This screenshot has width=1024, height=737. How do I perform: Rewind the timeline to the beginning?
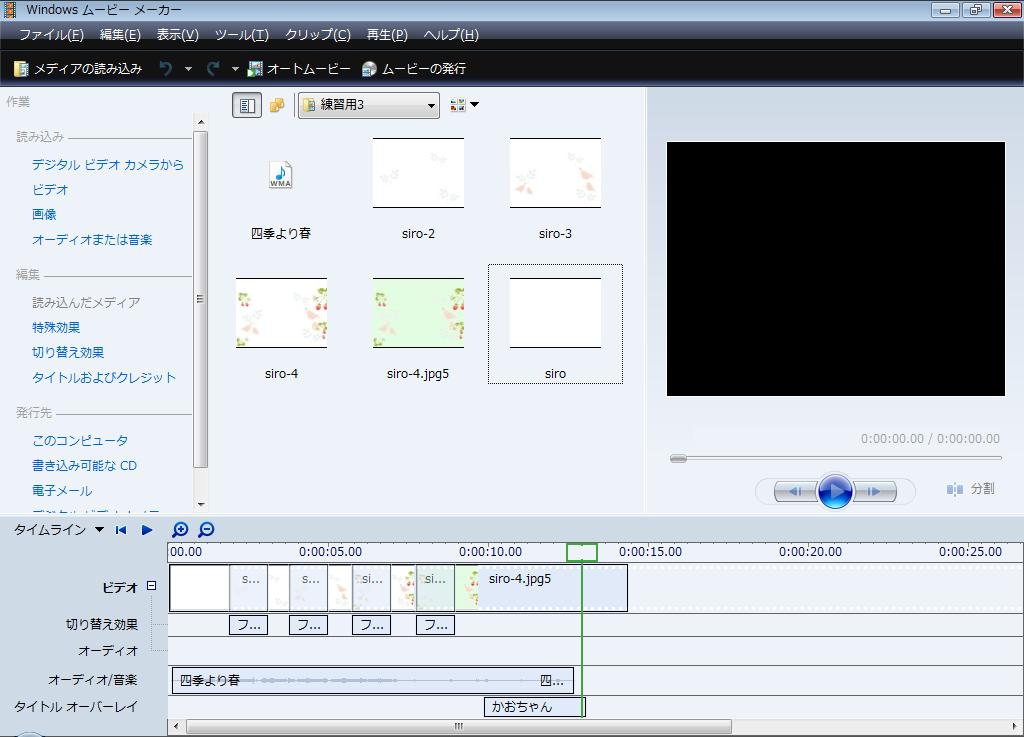(121, 530)
